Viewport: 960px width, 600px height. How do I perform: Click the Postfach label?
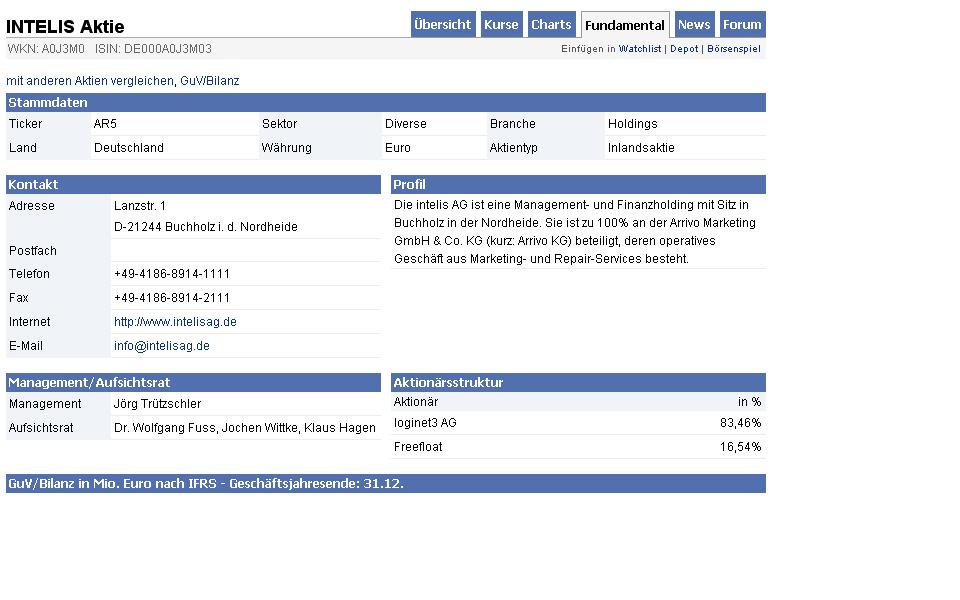(x=32, y=251)
